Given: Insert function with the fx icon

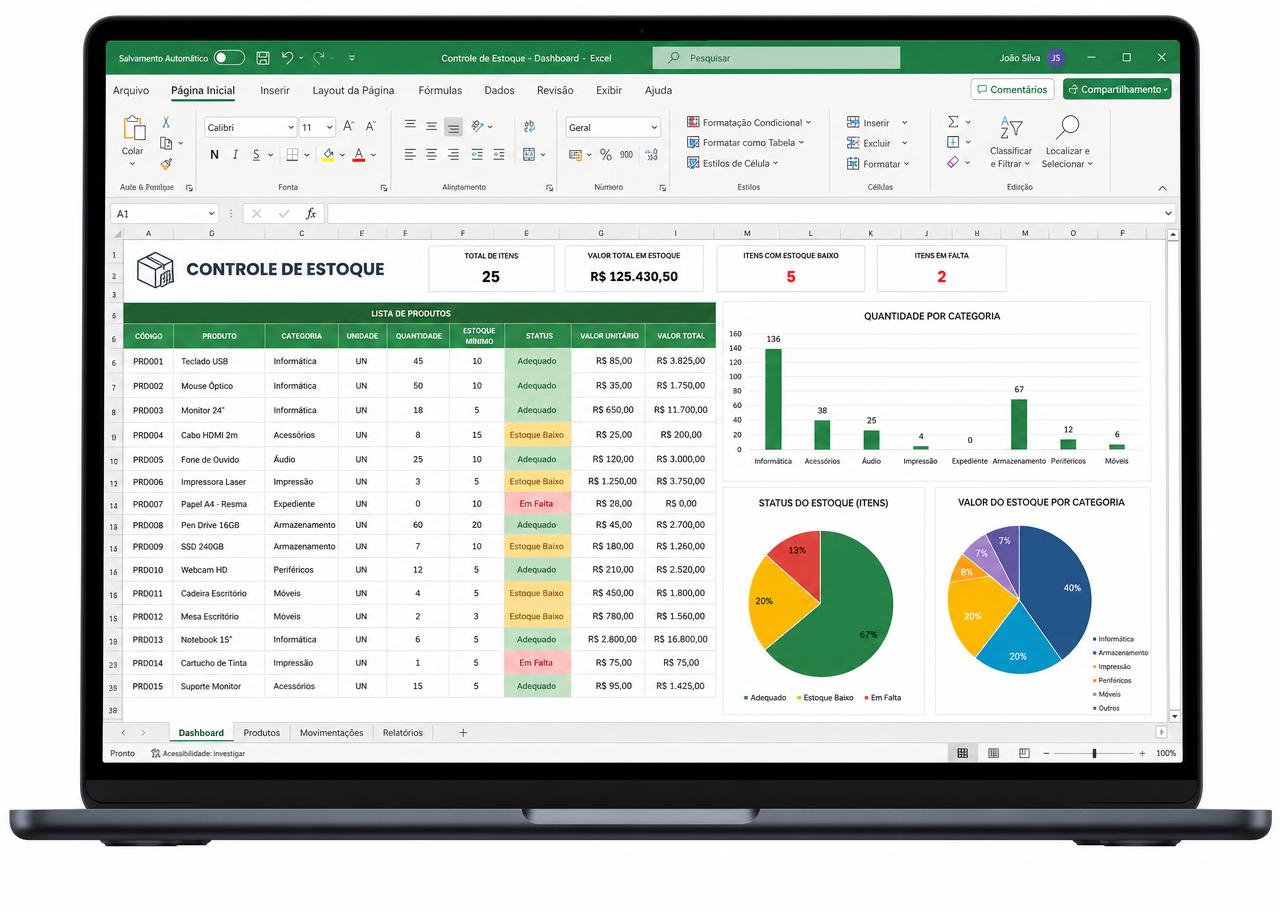Looking at the screenshot, I should (x=311, y=213).
